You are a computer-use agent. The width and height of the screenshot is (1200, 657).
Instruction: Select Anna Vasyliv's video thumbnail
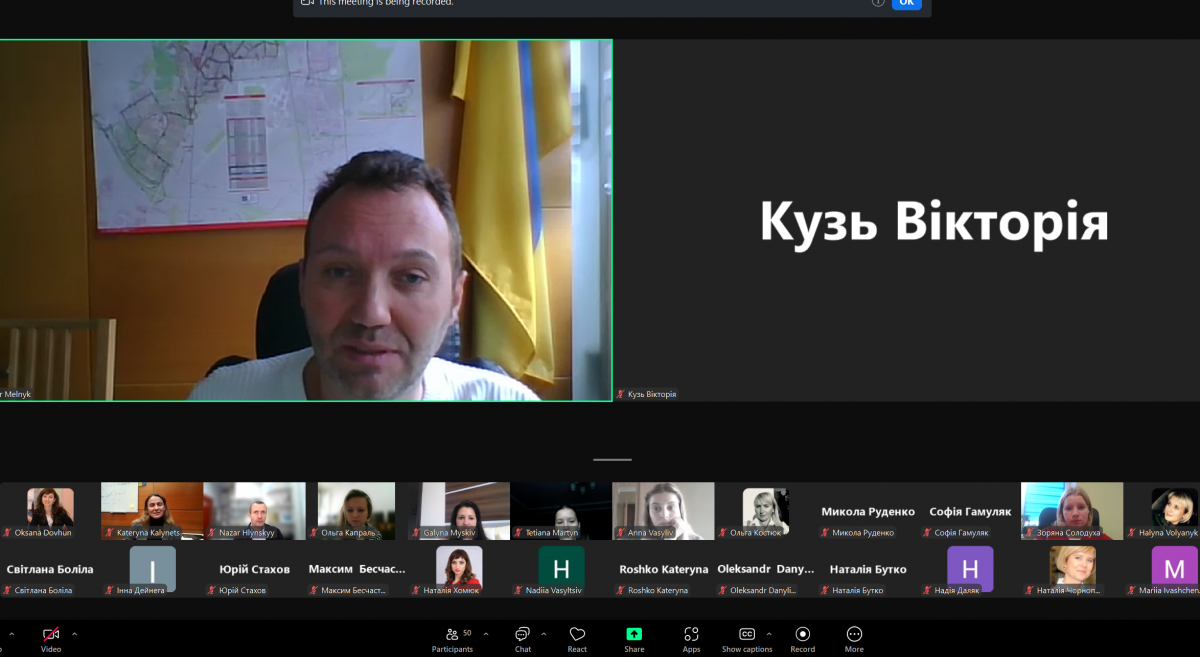pyautogui.click(x=663, y=508)
